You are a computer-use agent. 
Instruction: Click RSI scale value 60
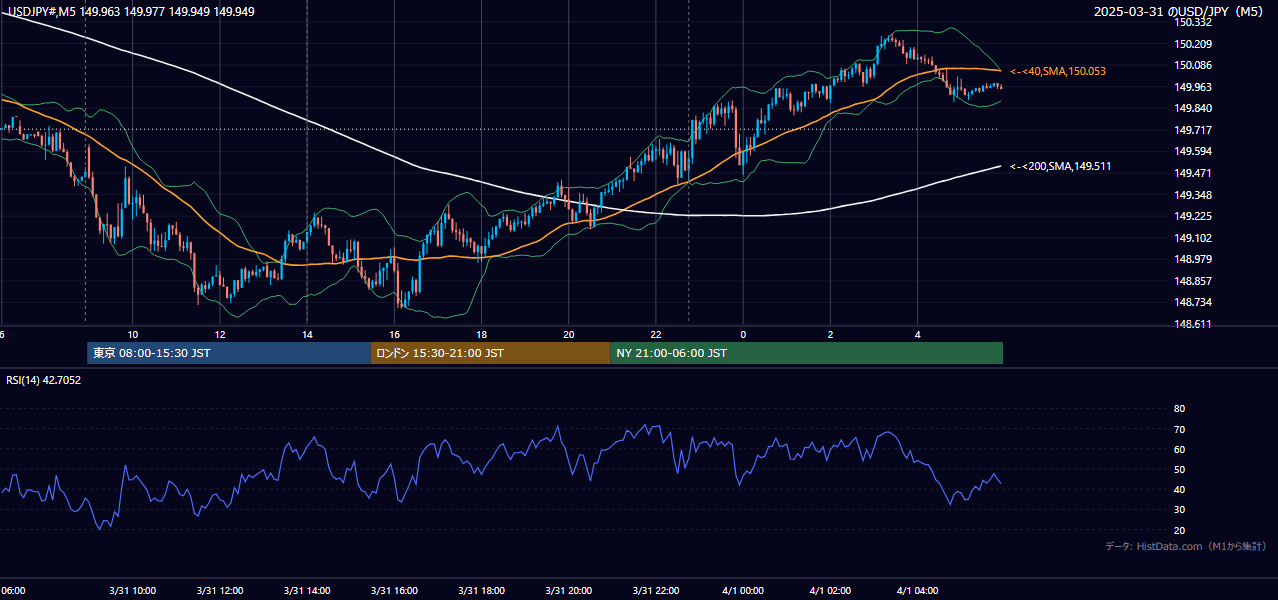click(x=1179, y=449)
